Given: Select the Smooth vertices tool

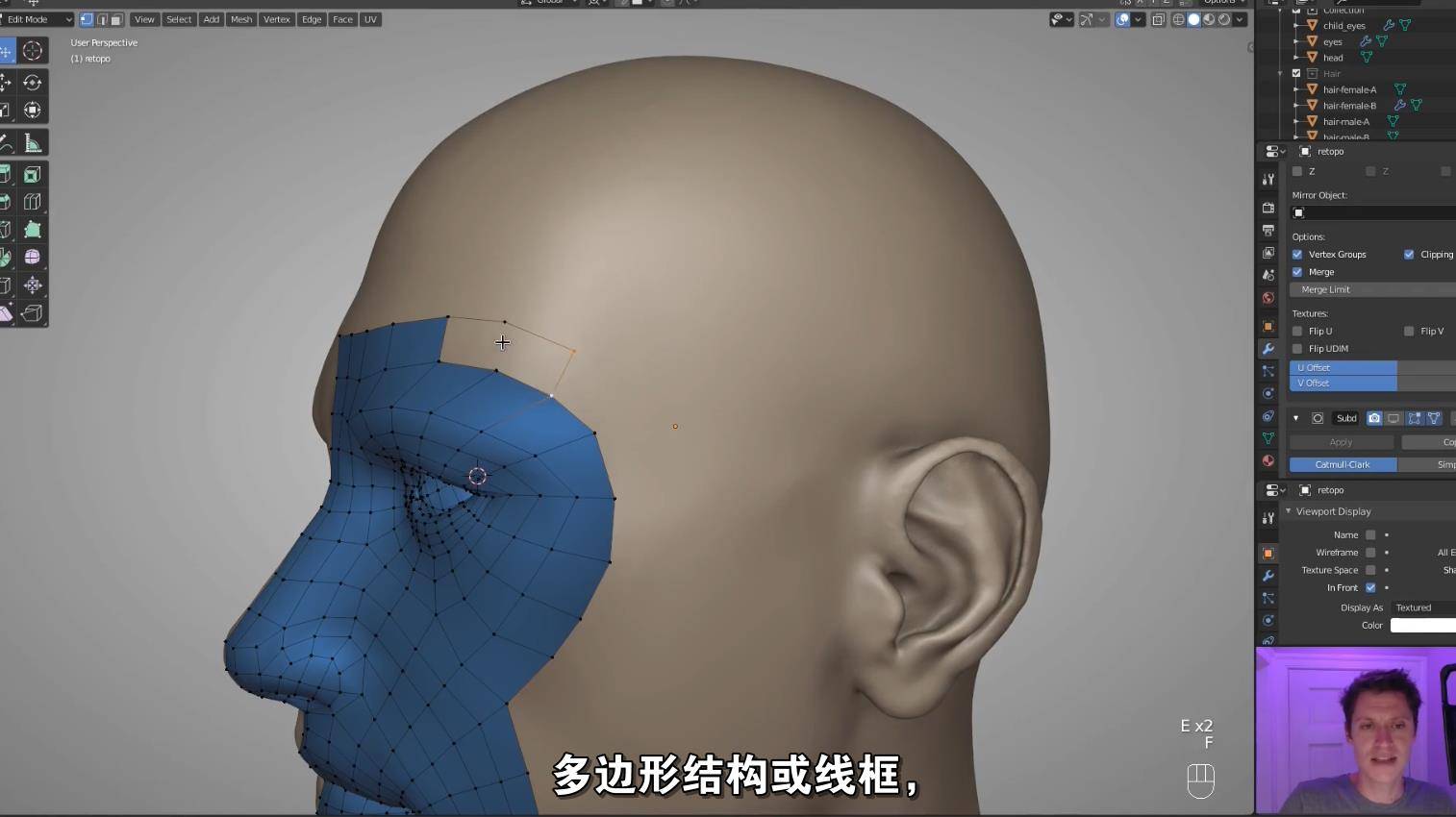Looking at the screenshot, I should point(33,258).
